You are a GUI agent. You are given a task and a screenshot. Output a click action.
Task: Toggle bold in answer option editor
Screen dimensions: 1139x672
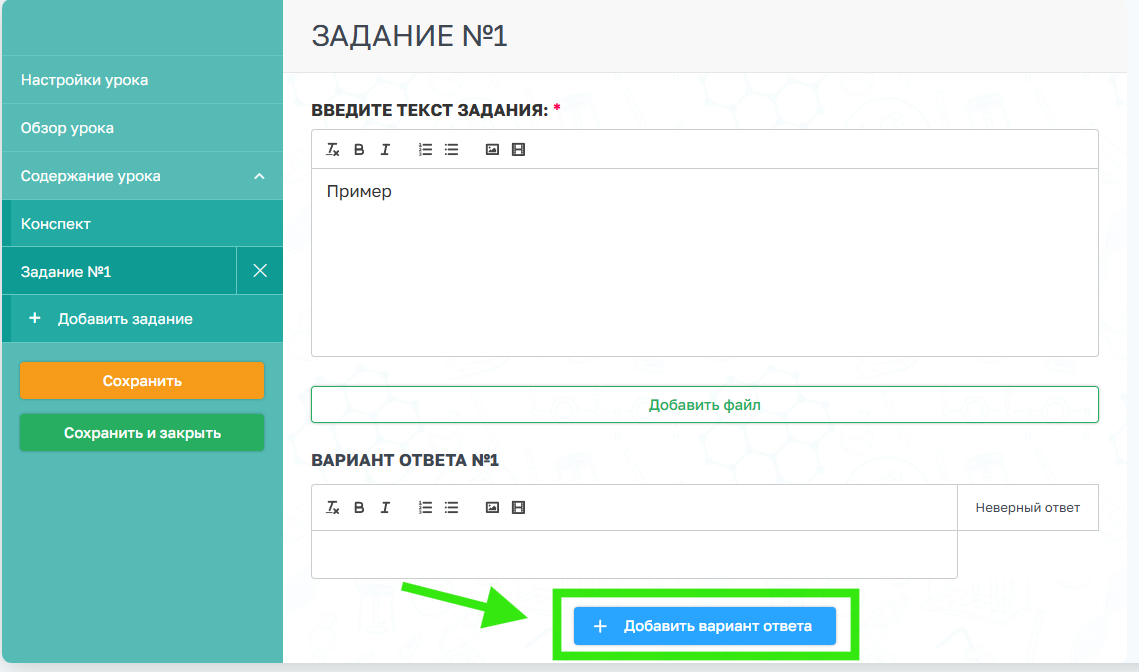coord(359,508)
